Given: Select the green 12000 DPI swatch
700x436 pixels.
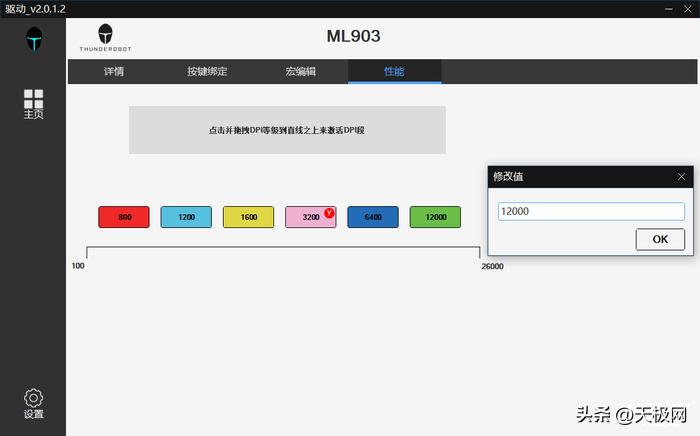Looking at the screenshot, I should coord(435,217).
